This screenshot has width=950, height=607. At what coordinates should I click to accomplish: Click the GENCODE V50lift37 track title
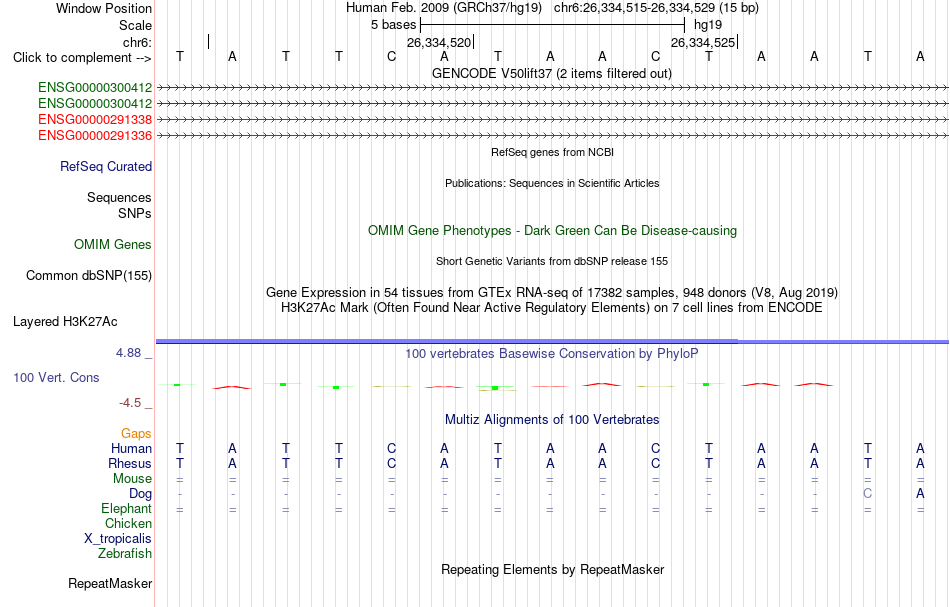[x=552, y=73]
